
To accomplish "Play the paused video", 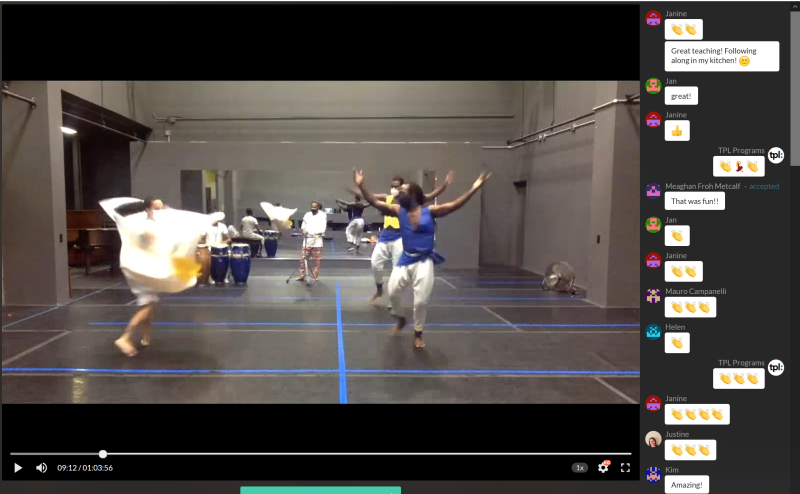I will point(18,467).
